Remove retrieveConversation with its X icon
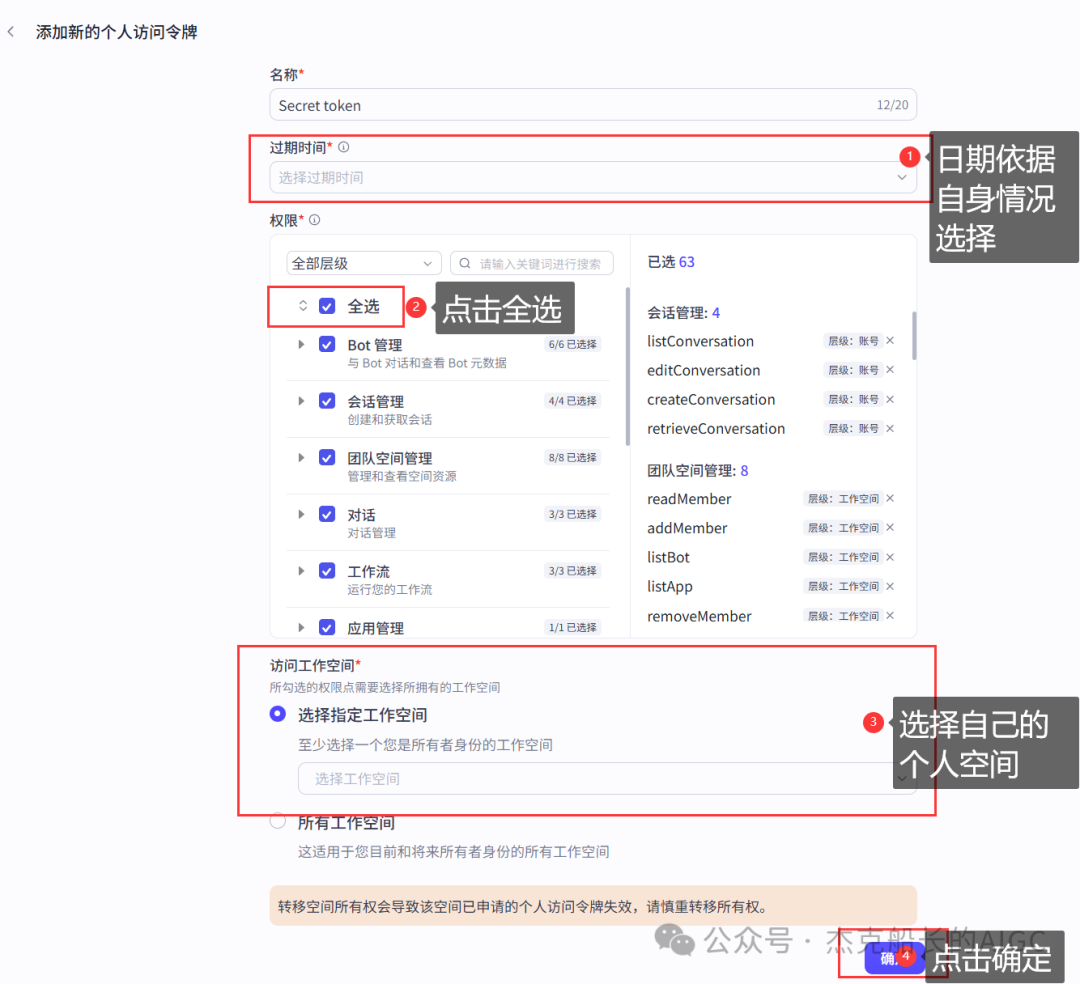1080x984 pixels. click(890, 428)
